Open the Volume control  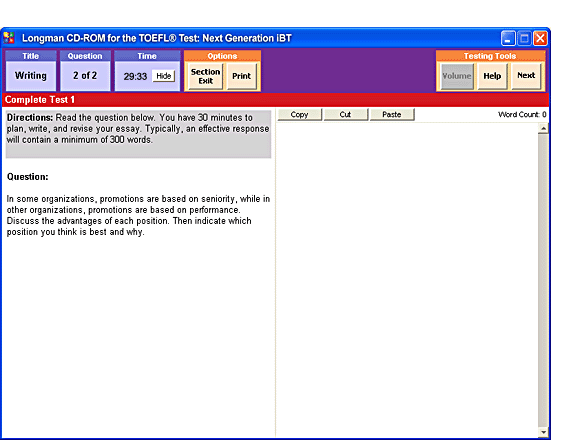(x=456, y=76)
